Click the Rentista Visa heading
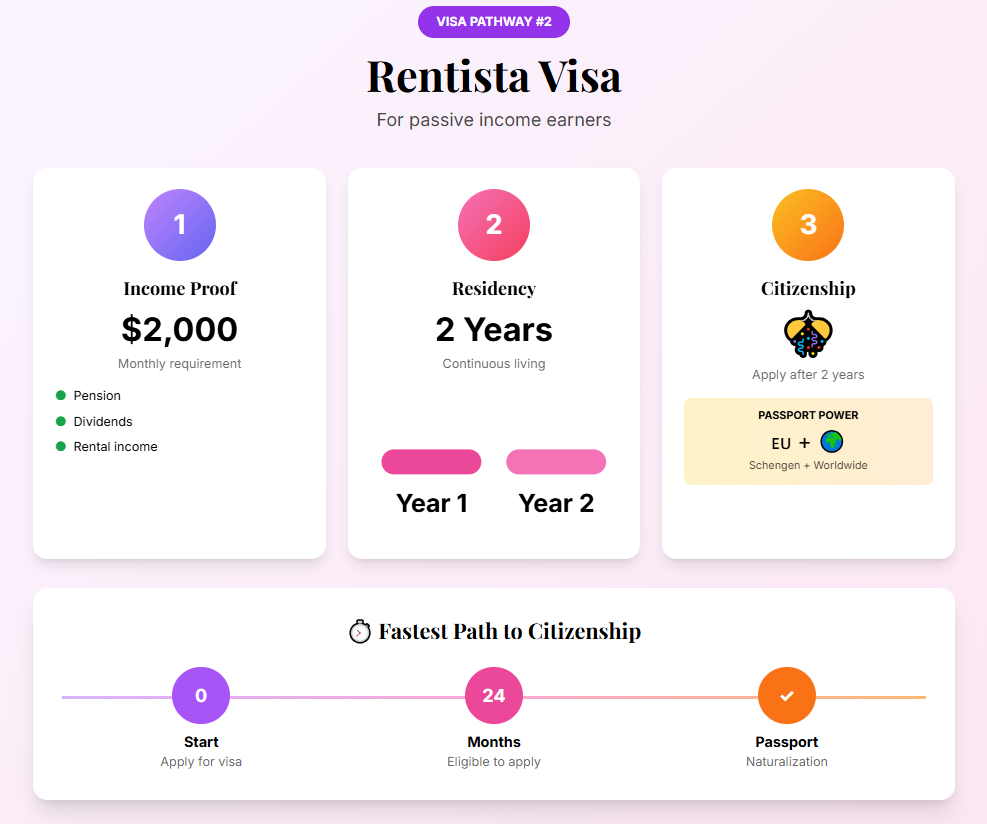Viewport: 987px width, 824px height. (x=494, y=76)
